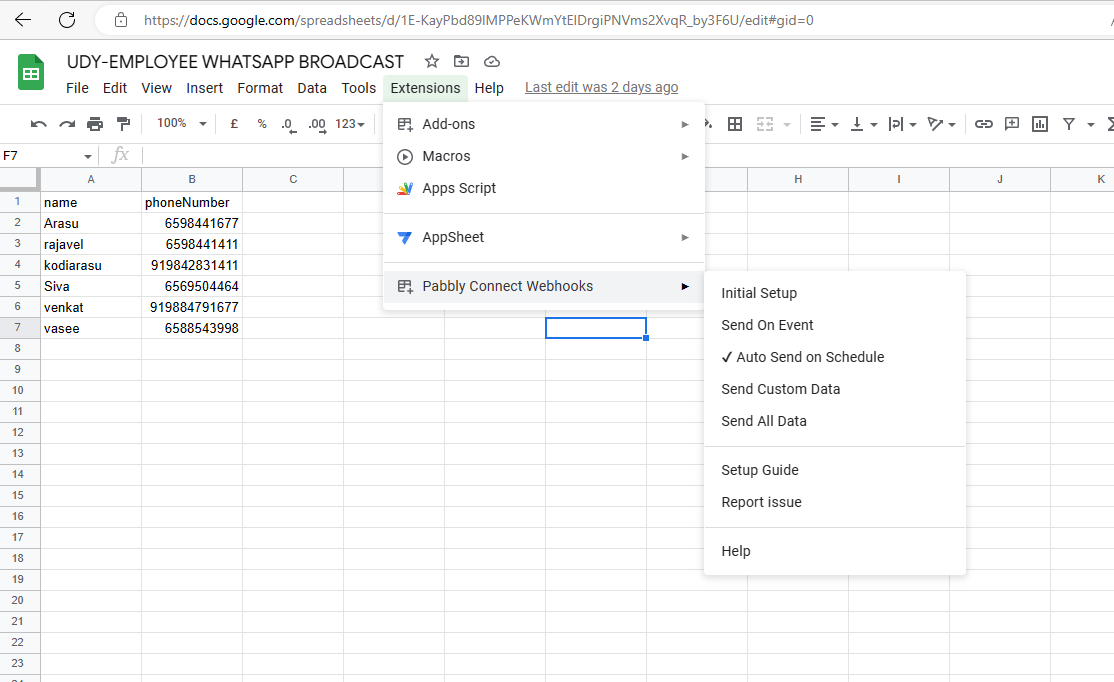Move document using the folder icon
1114x682 pixels.
click(x=461, y=62)
